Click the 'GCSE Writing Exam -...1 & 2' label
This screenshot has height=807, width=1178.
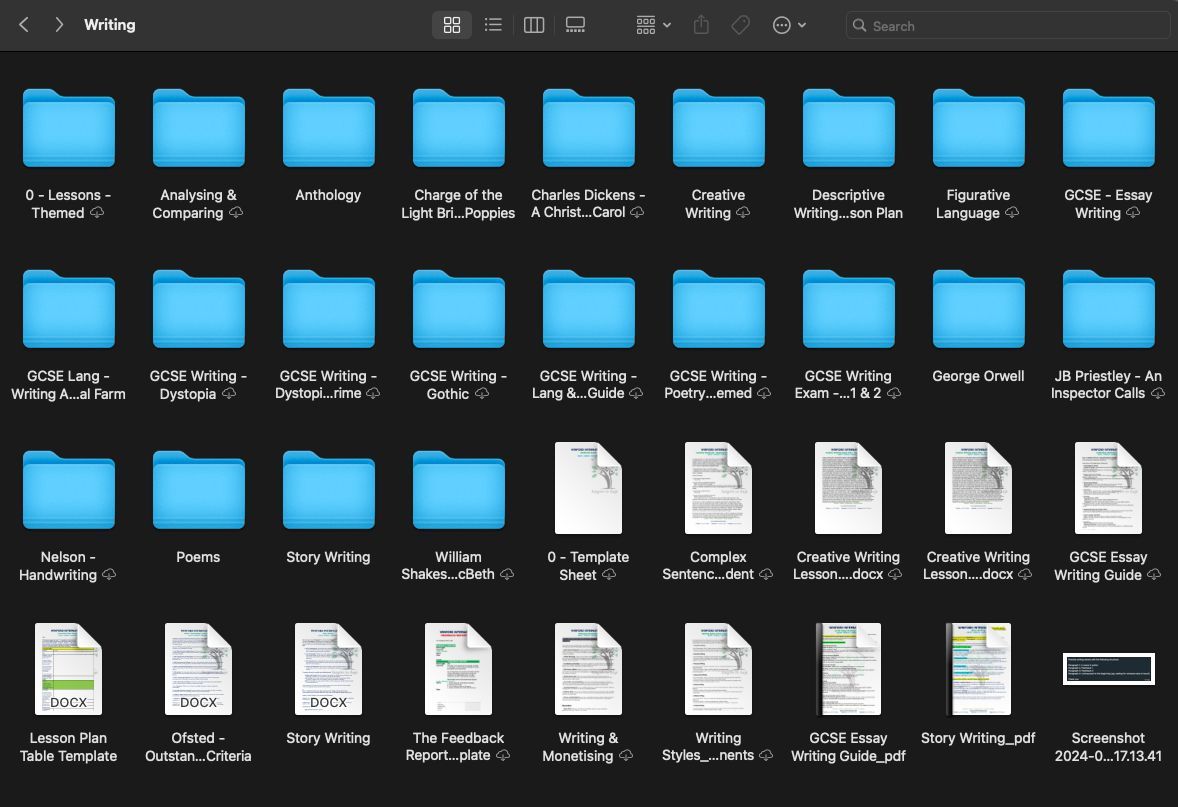[x=848, y=385]
